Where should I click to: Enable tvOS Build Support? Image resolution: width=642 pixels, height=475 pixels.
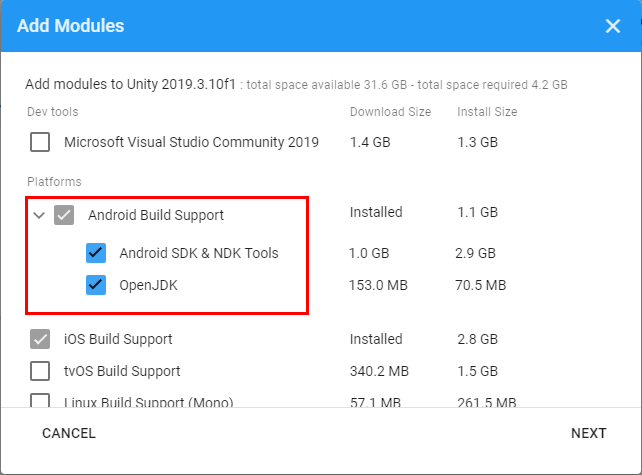point(40,371)
